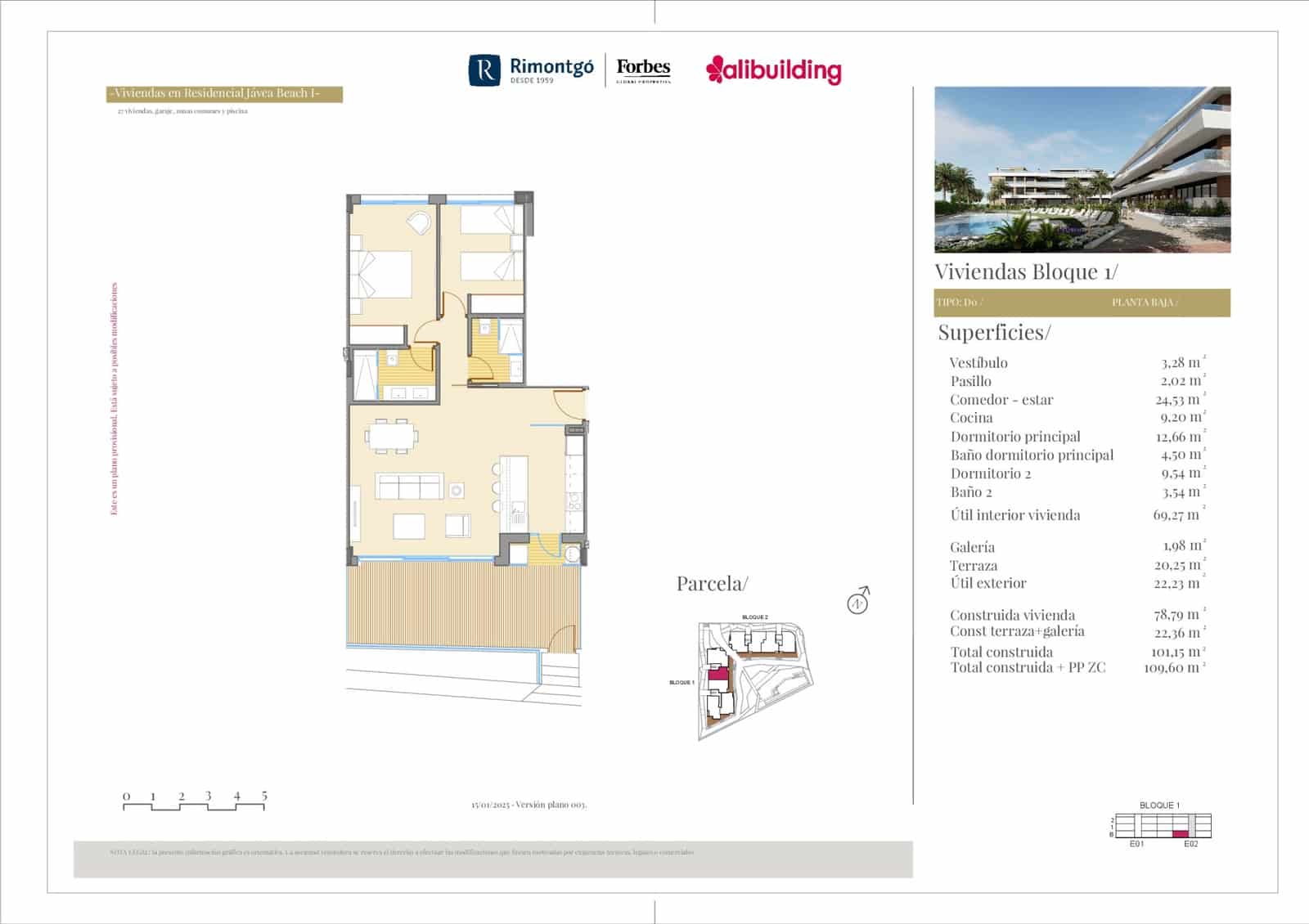Screen dimensions: 1309x924
Task: Select the 12,66 m² value
Action: pos(1181,437)
